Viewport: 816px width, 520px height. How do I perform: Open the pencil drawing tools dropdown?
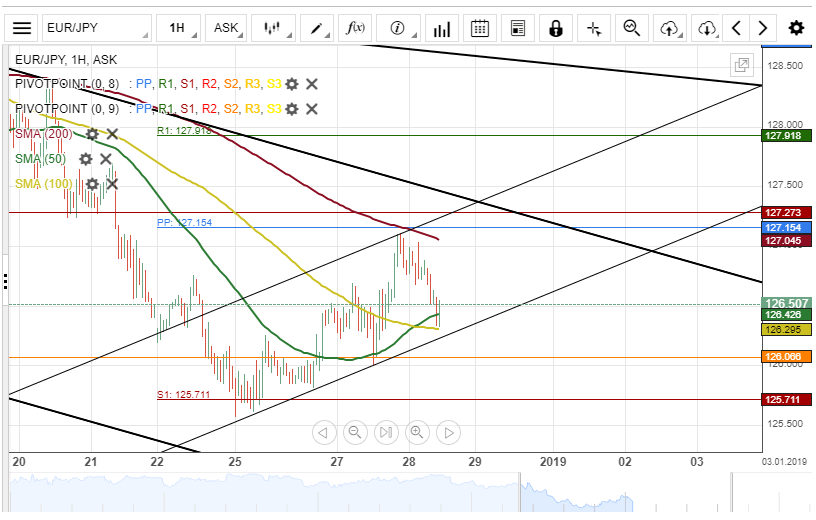coord(316,28)
